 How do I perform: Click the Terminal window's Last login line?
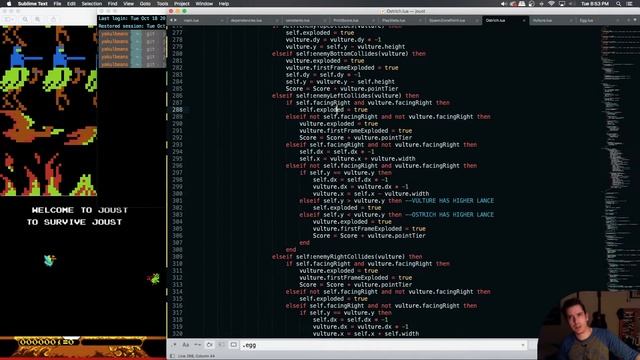pos(132,18)
